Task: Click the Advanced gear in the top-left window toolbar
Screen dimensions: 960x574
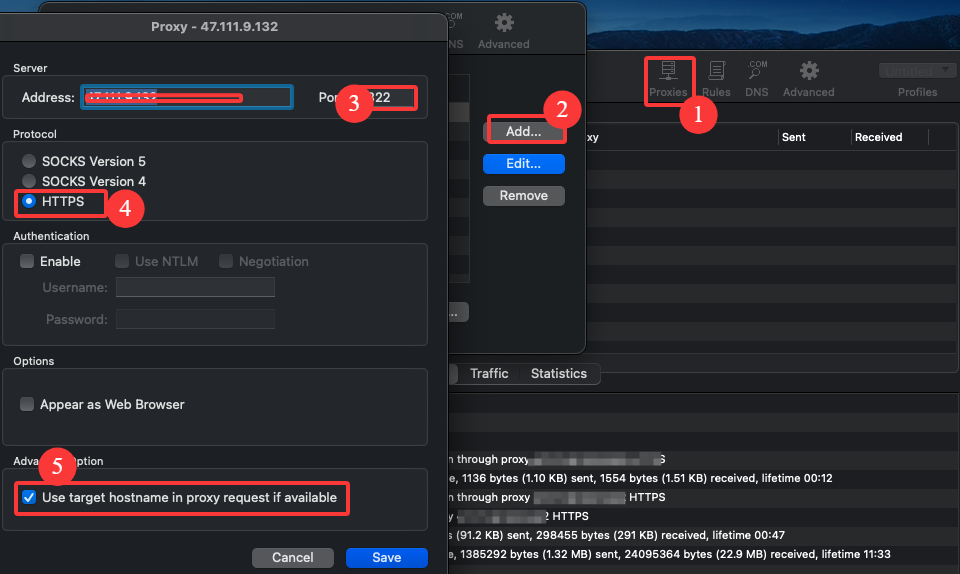Action: click(504, 29)
